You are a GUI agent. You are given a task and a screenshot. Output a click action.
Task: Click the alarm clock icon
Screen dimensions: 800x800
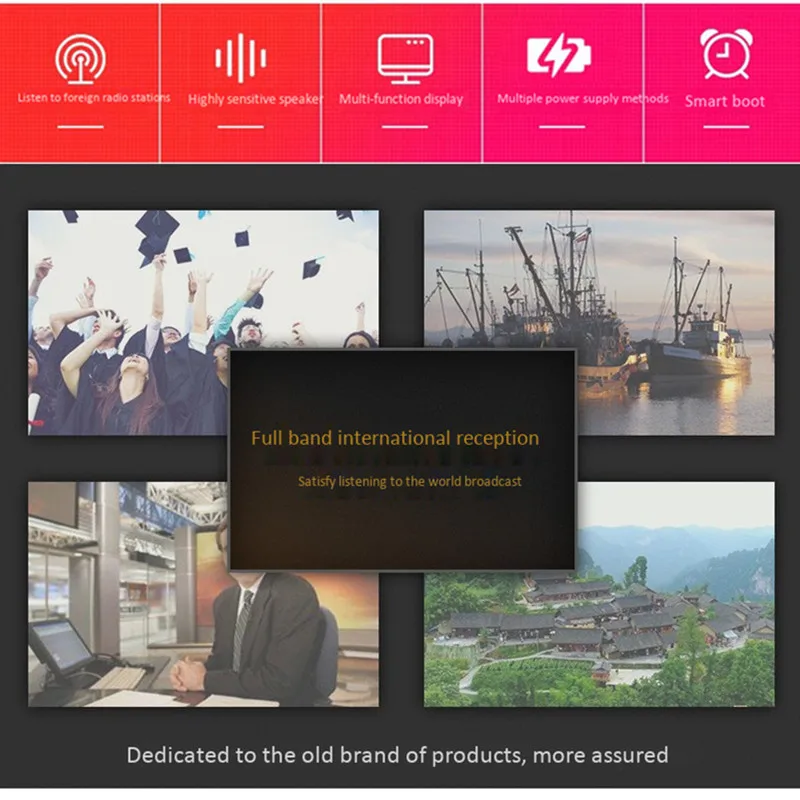pos(727,54)
